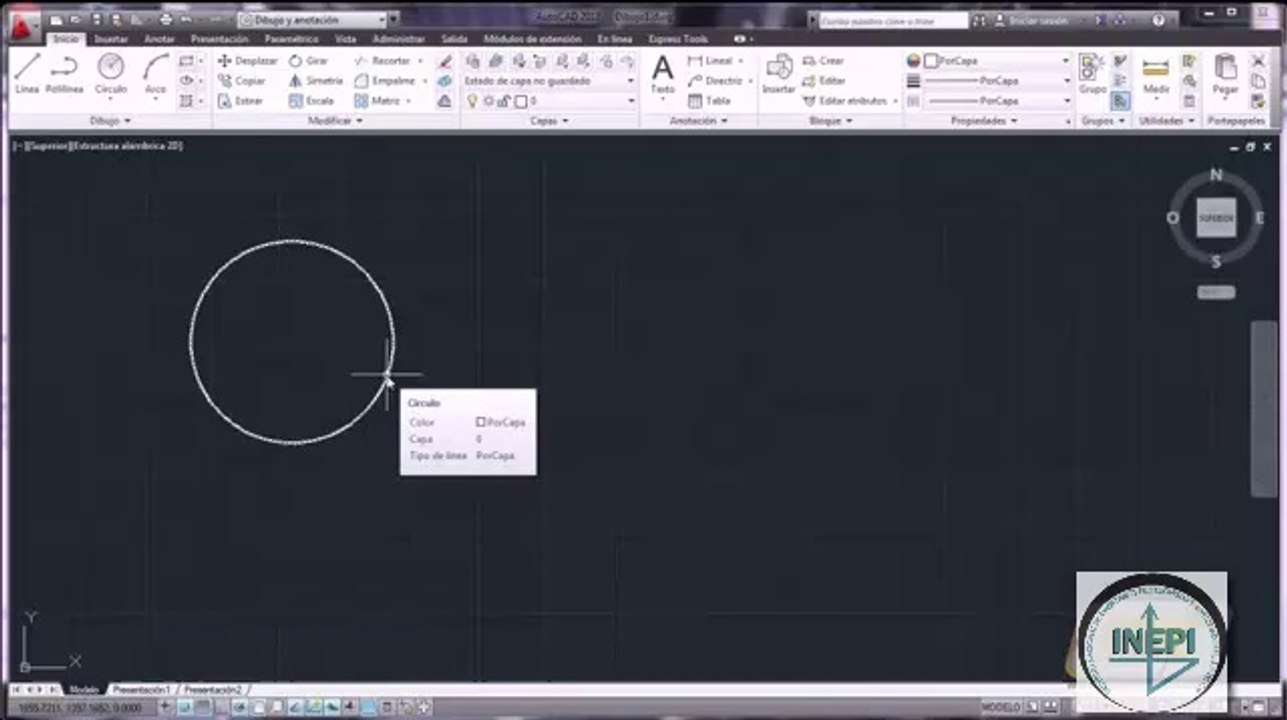Viewport: 1287px width, 720px height.
Task: Switch to the Anotar ribbon tab
Action: tap(159, 39)
